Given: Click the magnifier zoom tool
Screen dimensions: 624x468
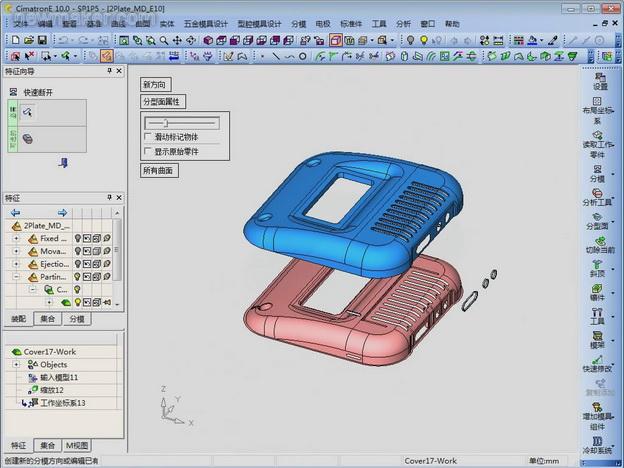Looking at the screenshot, I should (x=164, y=40).
